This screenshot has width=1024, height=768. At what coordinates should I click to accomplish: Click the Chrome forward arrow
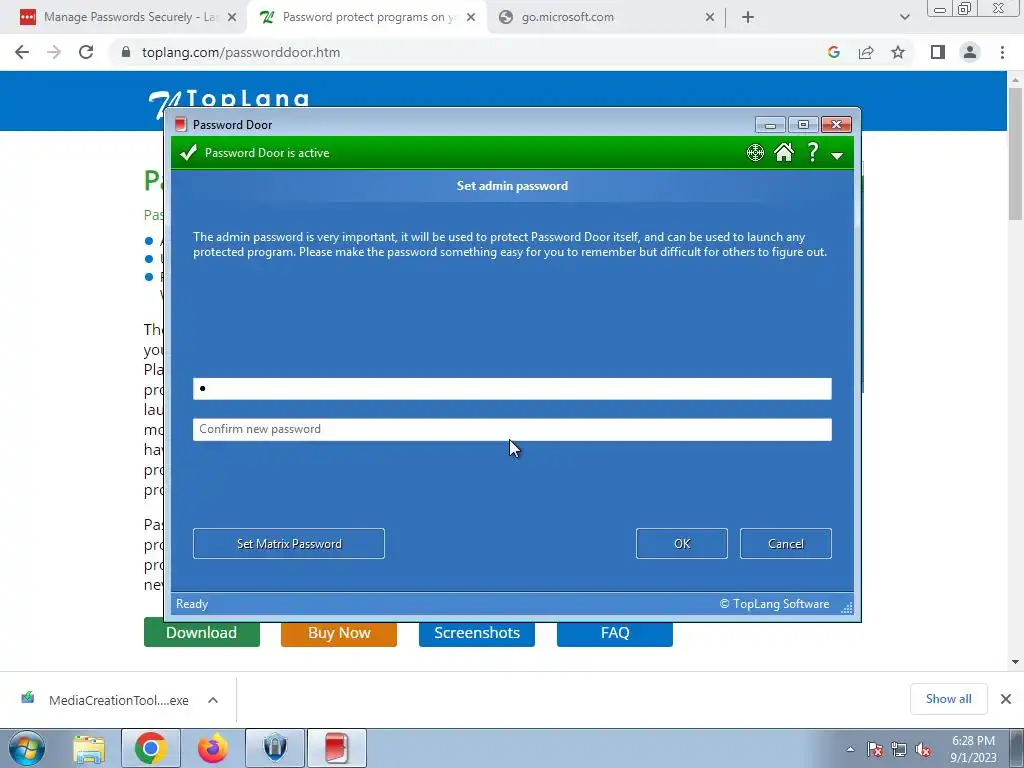(54, 52)
